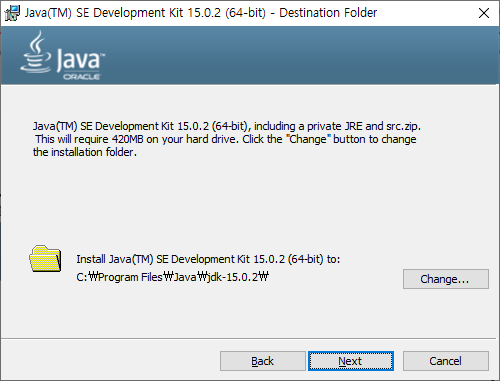The image size is (500, 381).
Task: Click the line mentioning 420MB hard drive requirement
Action: (x=226, y=139)
